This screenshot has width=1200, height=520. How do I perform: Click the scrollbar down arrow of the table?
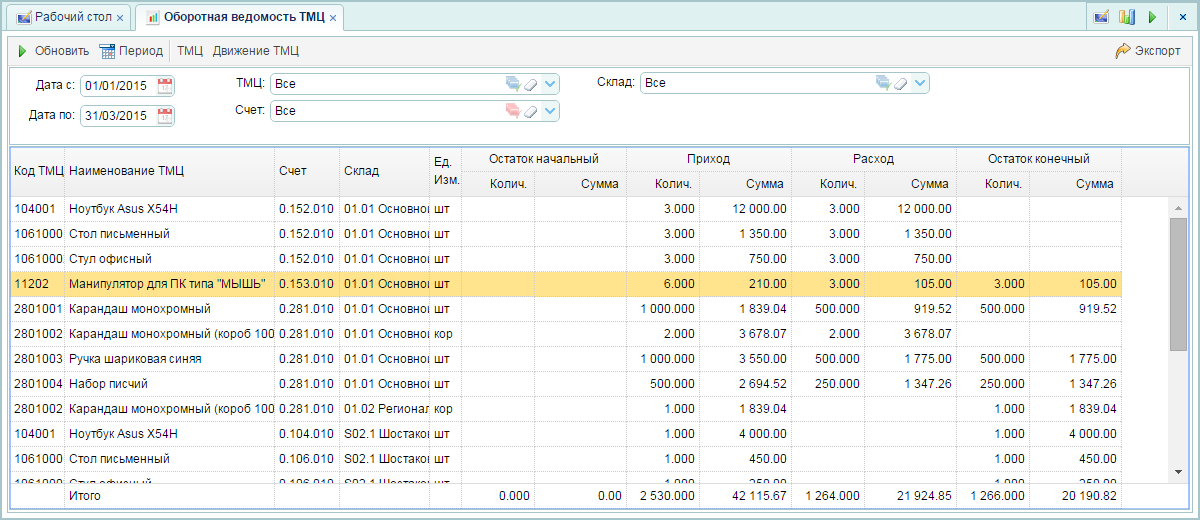tap(1178, 470)
